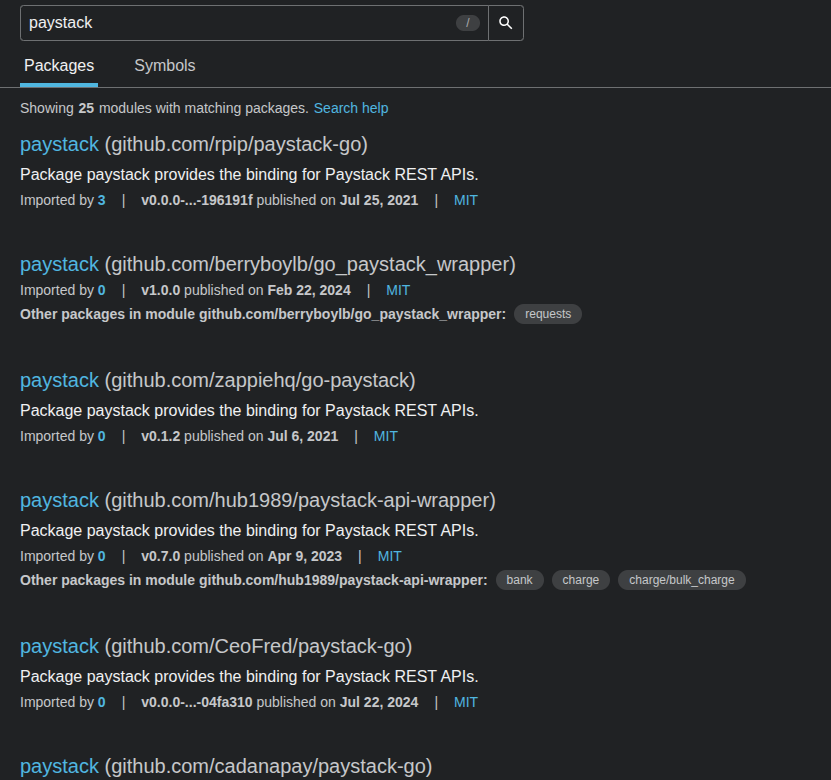Open MIT license for hub1989/paystack-api-wrapper
Screen dimensions: 831x780
390,556
